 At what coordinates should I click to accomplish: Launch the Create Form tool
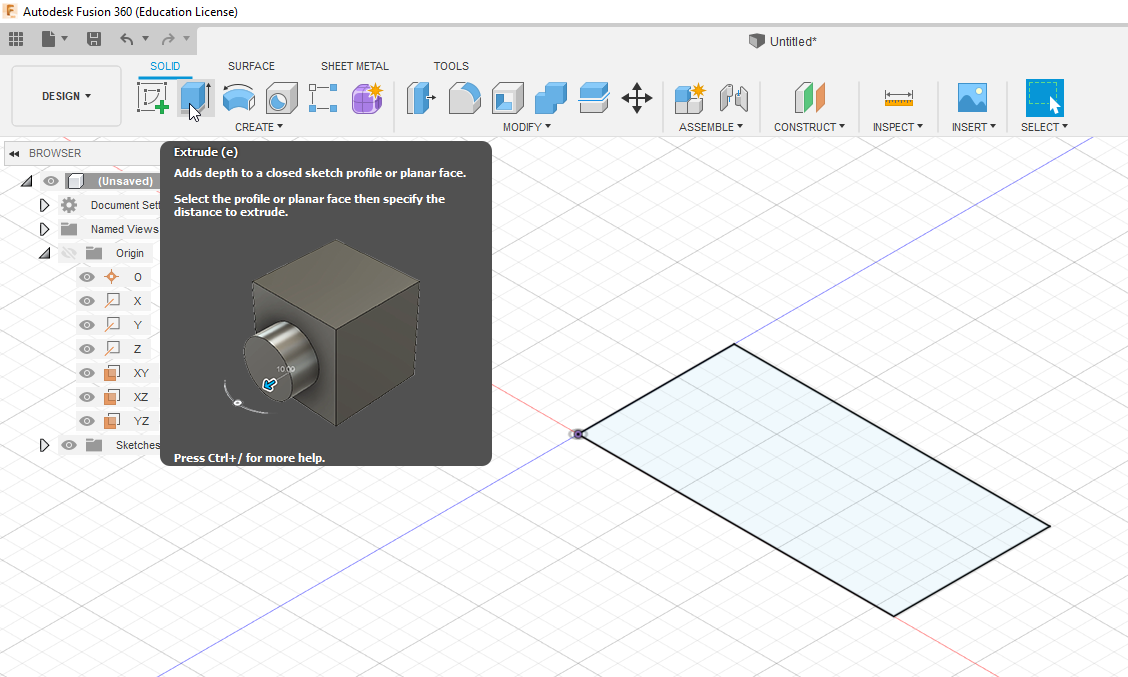pyautogui.click(x=366, y=98)
